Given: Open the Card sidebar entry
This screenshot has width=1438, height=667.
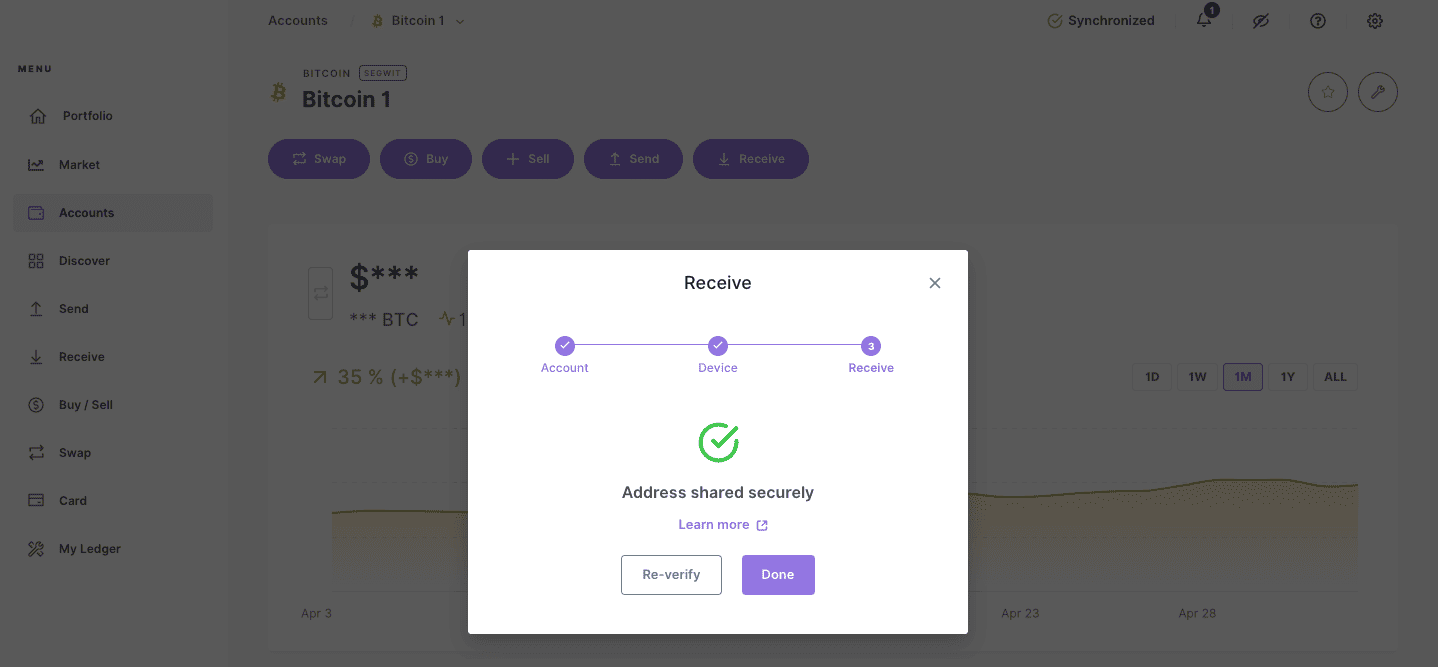Looking at the screenshot, I should [72, 501].
